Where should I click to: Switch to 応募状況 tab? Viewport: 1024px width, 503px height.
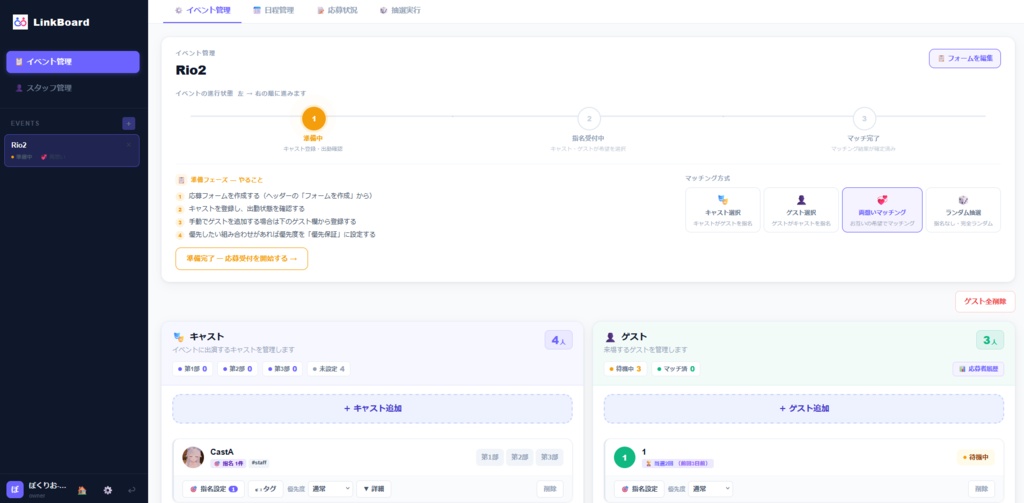(x=337, y=11)
